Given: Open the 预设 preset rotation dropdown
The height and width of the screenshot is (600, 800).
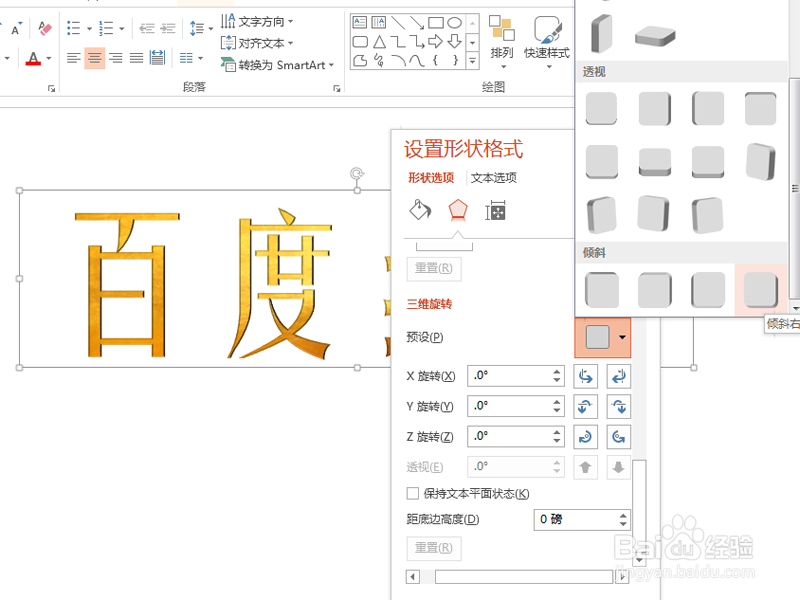Looking at the screenshot, I should (x=603, y=337).
